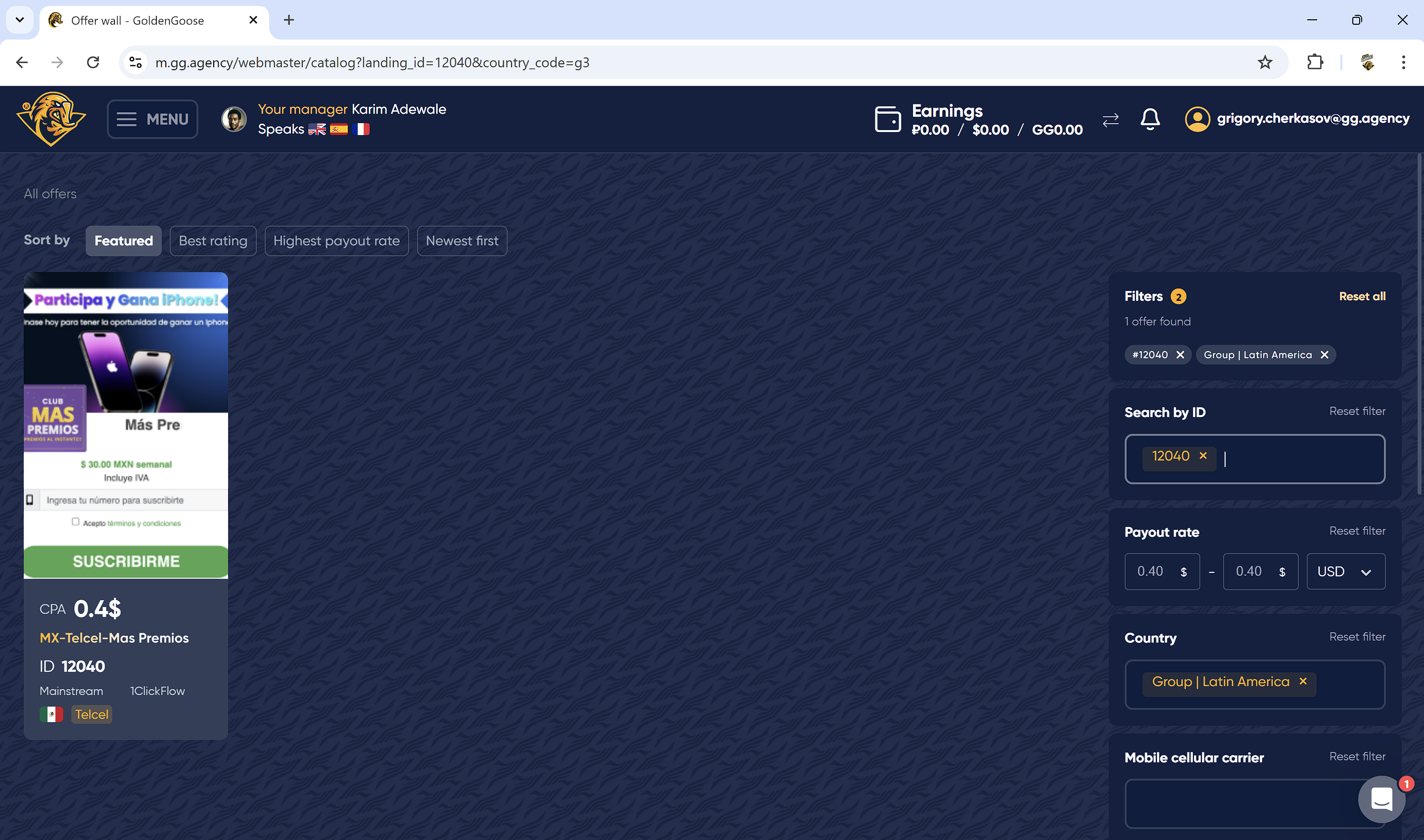1424x840 pixels.
Task: Click the French flag next to Speaks
Action: coord(361,129)
